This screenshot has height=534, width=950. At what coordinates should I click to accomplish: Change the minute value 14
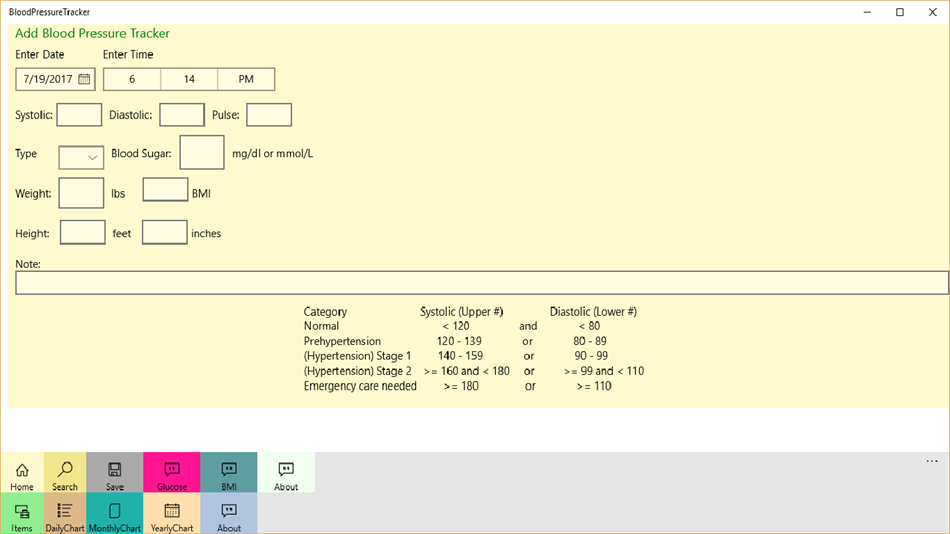click(189, 79)
